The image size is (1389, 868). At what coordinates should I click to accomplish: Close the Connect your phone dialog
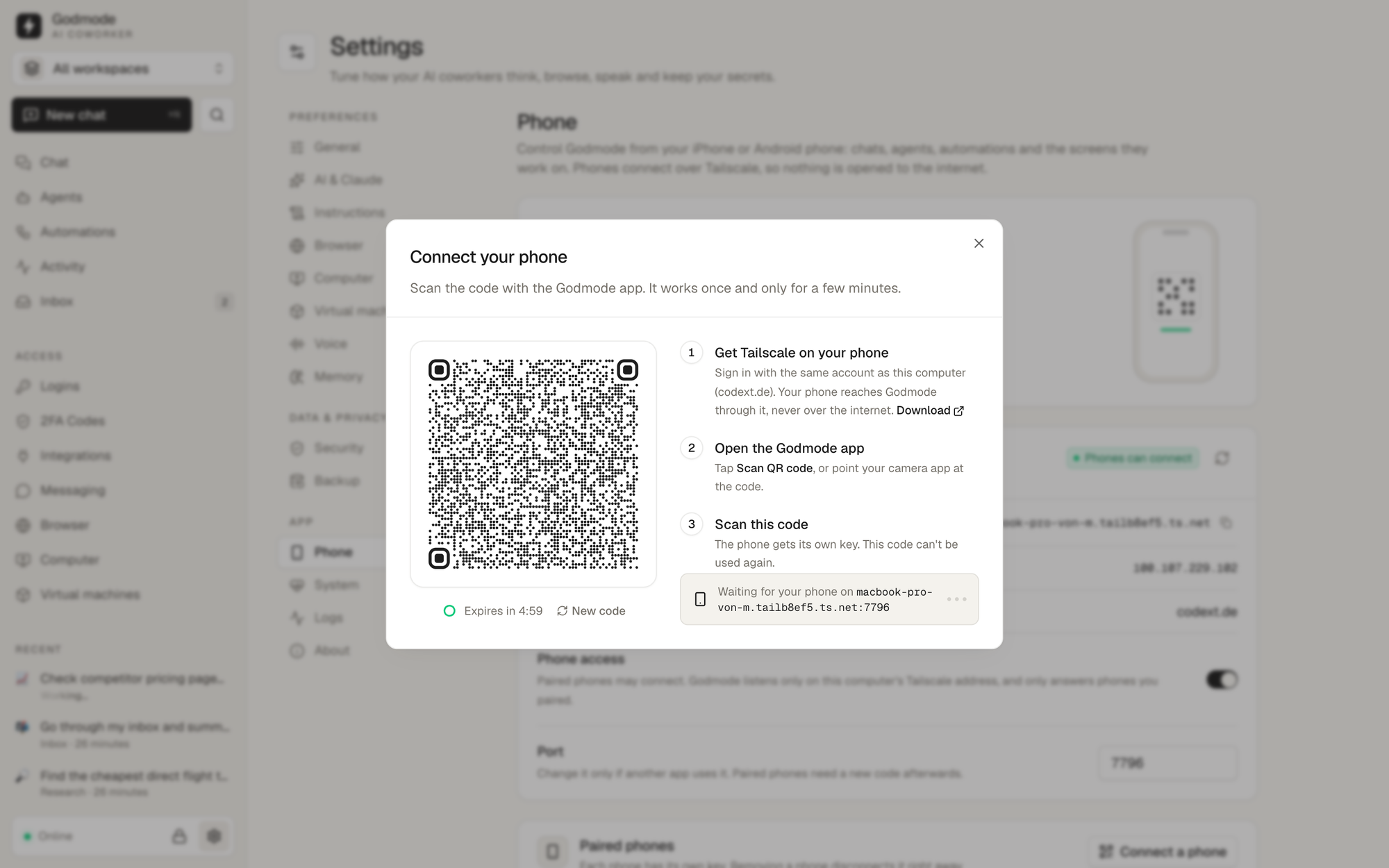(979, 243)
